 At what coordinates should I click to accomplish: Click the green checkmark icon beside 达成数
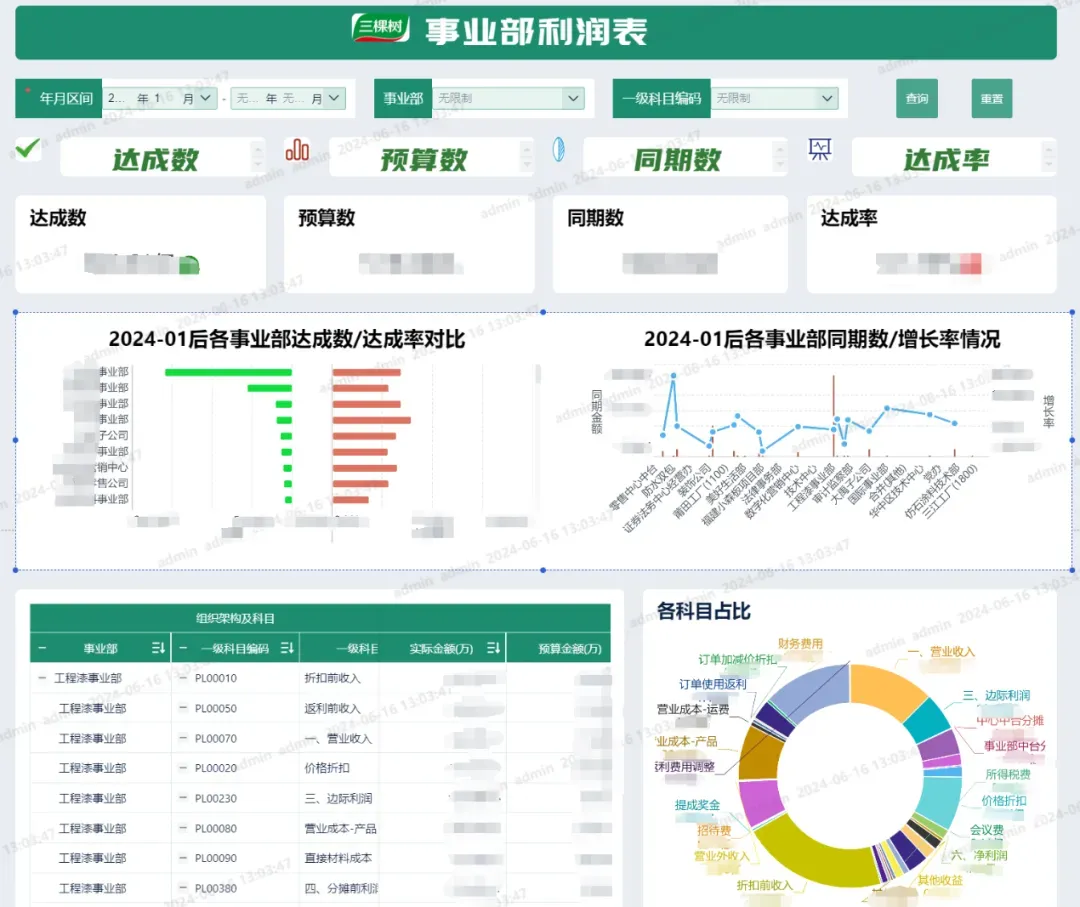coord(28,148)
